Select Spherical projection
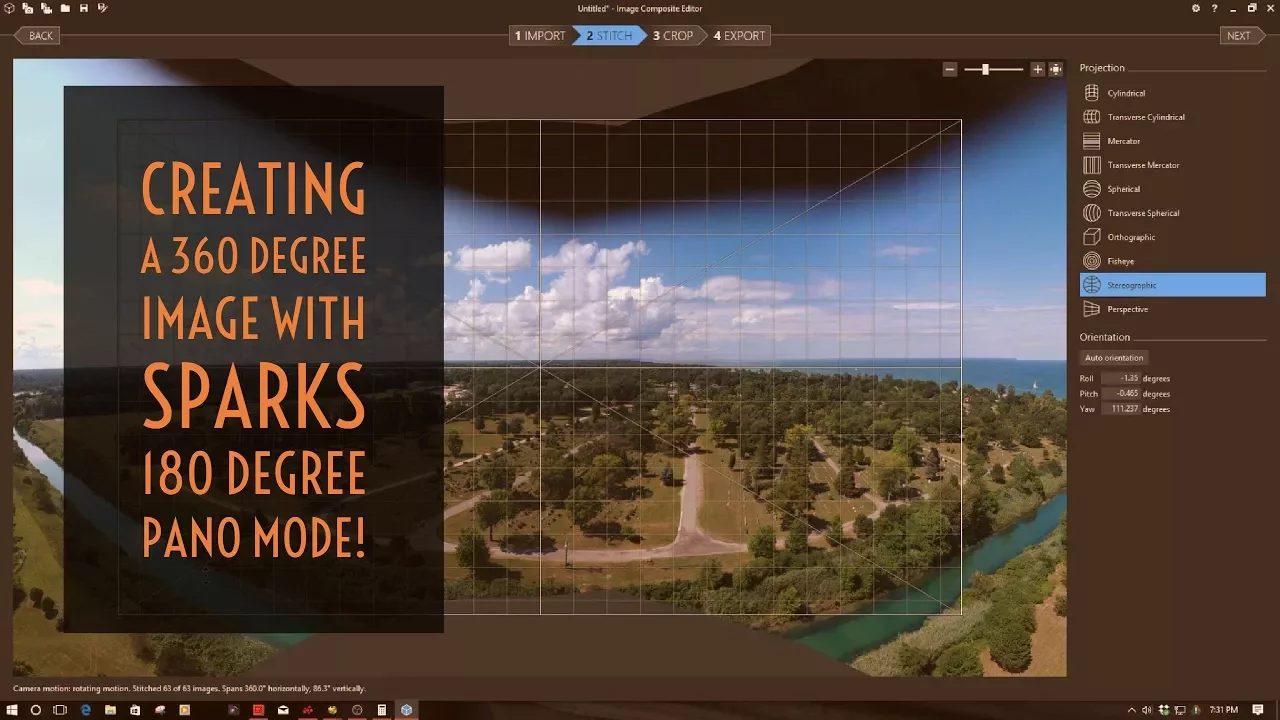Viewport: 1280px width, 720px height. [1172, 189]
